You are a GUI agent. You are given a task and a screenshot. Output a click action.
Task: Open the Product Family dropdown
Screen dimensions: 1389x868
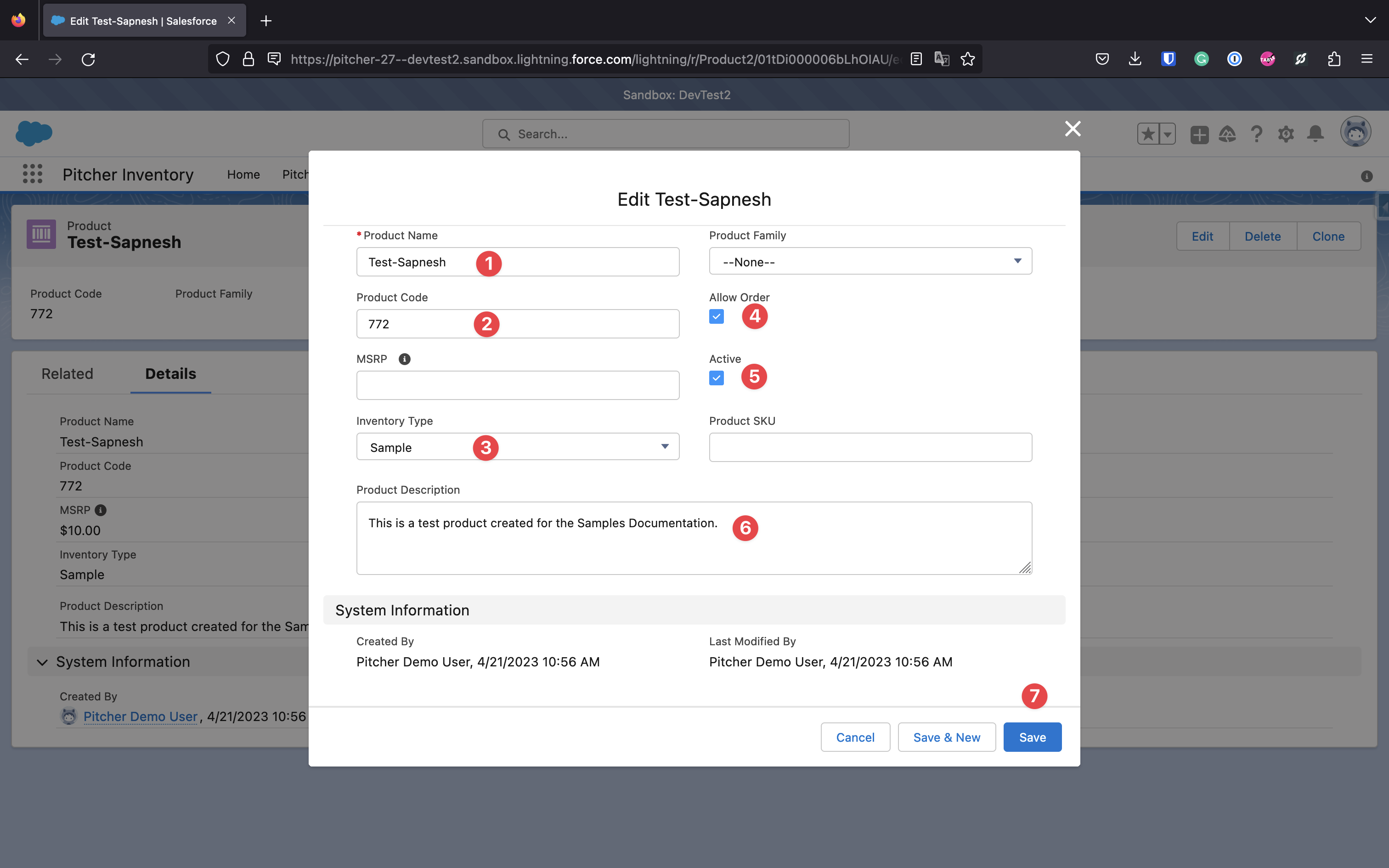click(870, 262)
